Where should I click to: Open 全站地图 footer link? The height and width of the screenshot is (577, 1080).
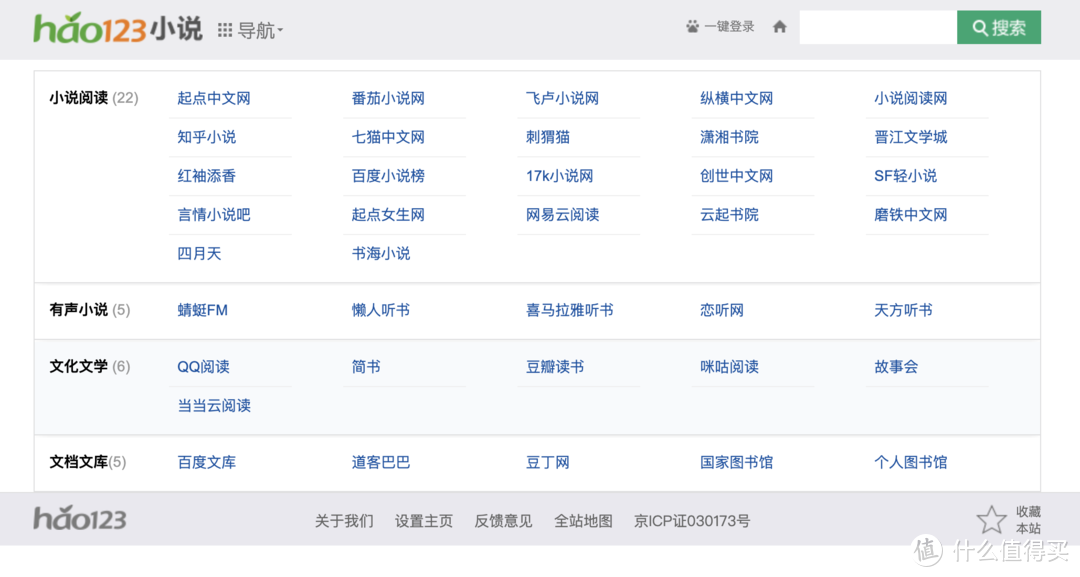(583, 521)
